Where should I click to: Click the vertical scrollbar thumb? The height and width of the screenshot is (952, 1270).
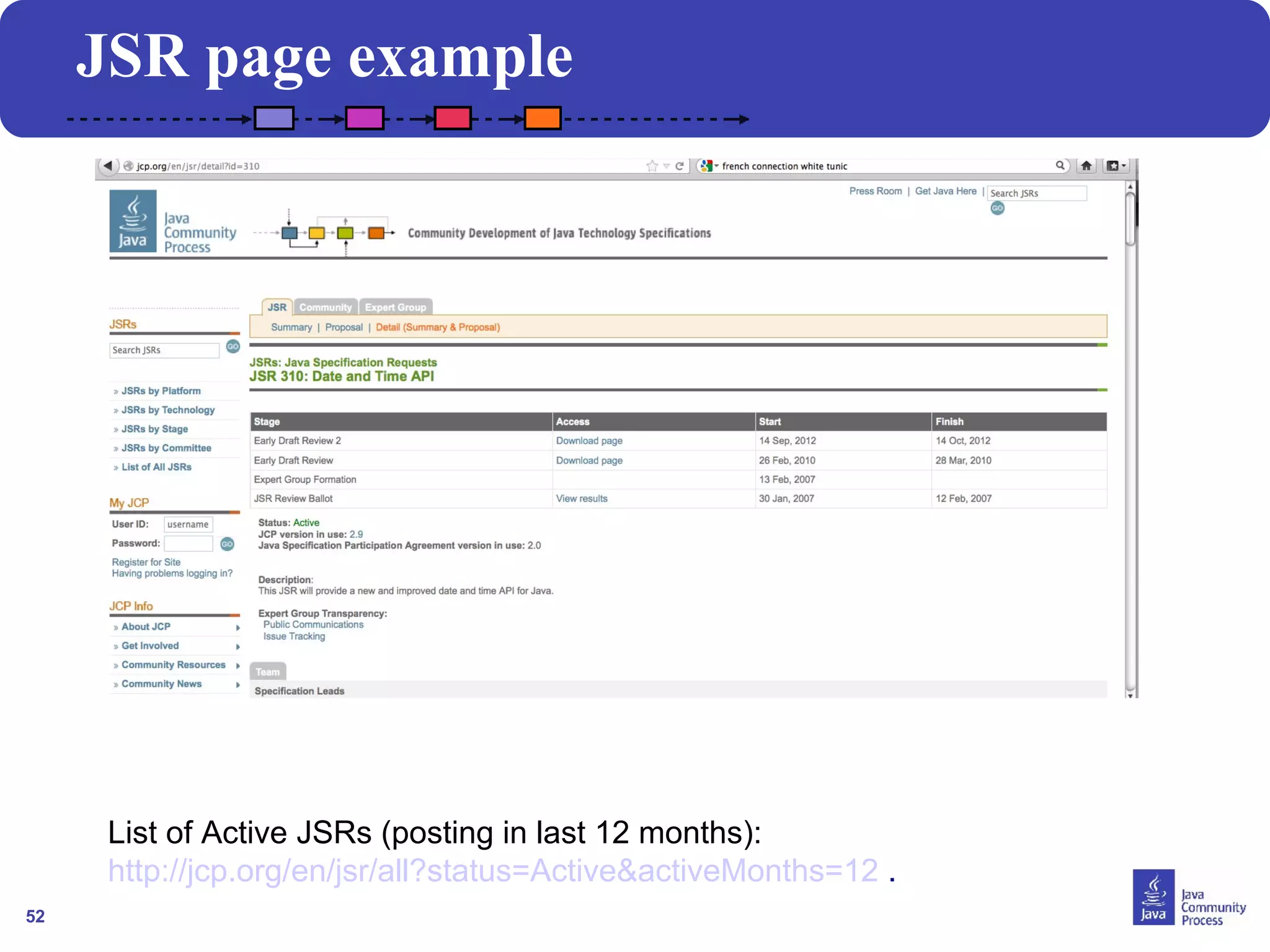[x=1130, y=219]
